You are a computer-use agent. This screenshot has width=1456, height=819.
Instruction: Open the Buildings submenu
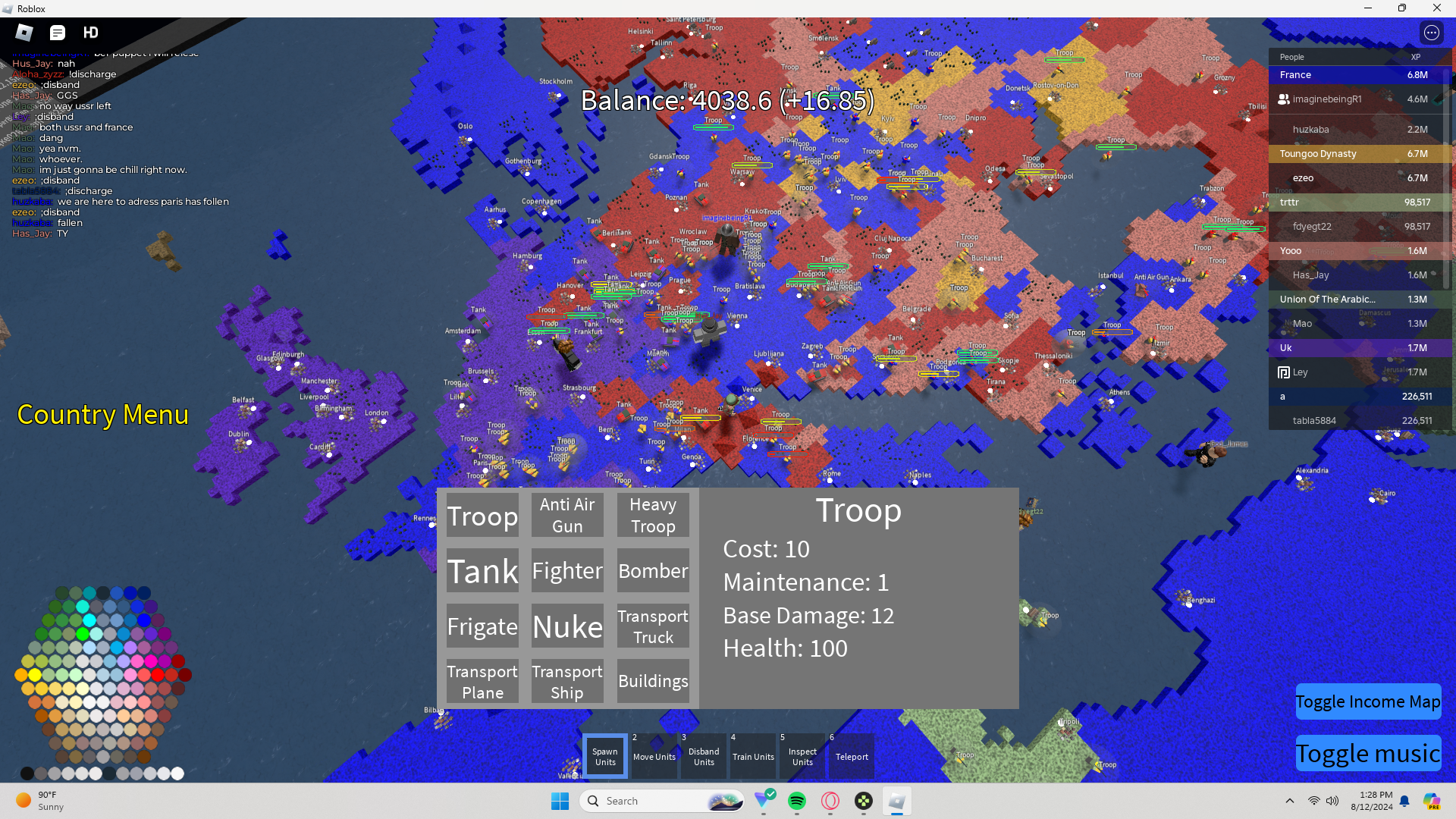coord(653,681)
